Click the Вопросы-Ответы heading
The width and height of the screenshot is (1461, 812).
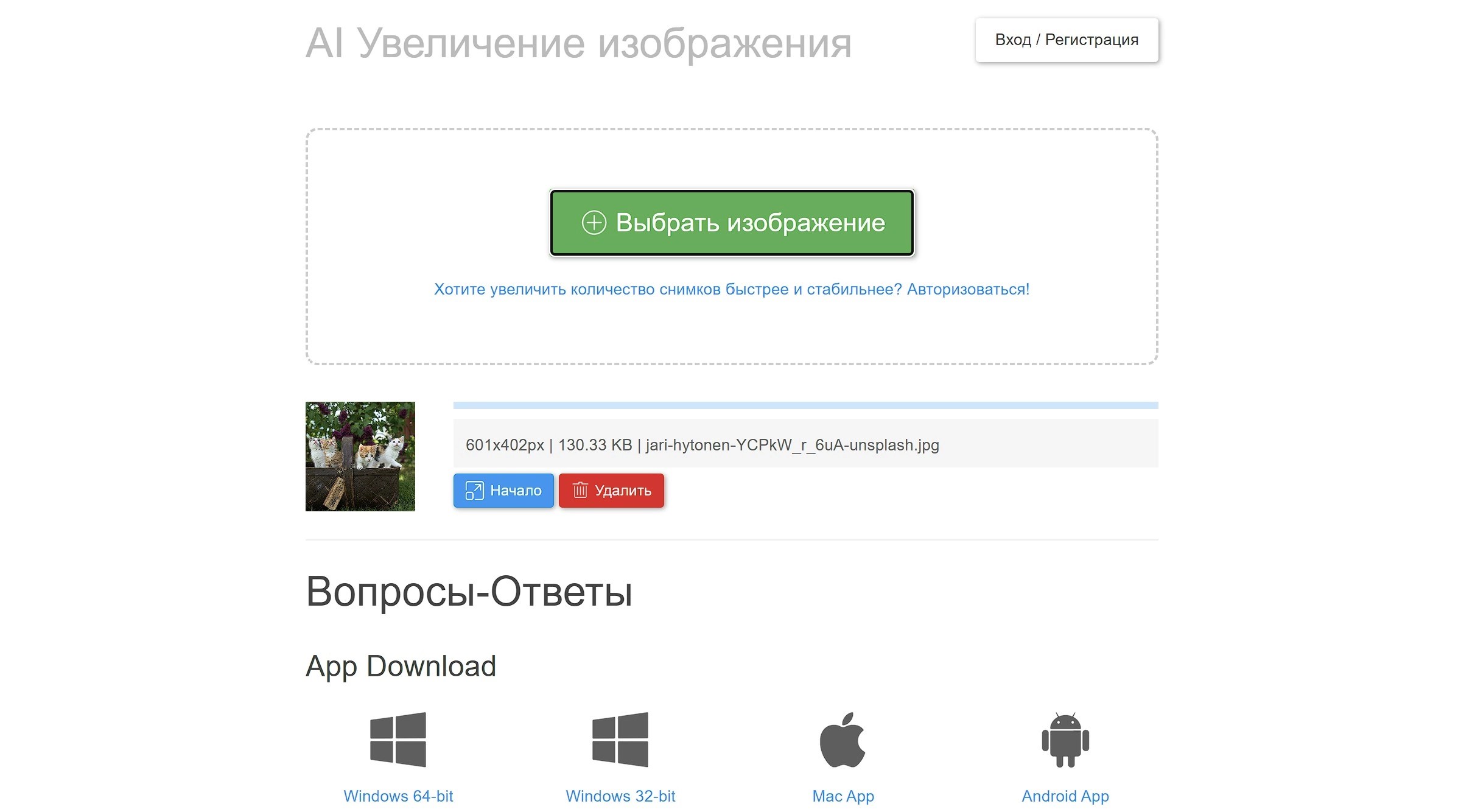click(469, 591)
